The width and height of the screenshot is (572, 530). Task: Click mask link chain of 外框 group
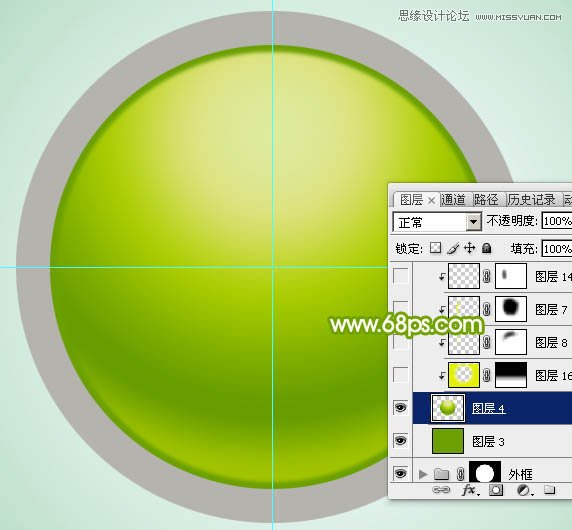tap(460, 474)
